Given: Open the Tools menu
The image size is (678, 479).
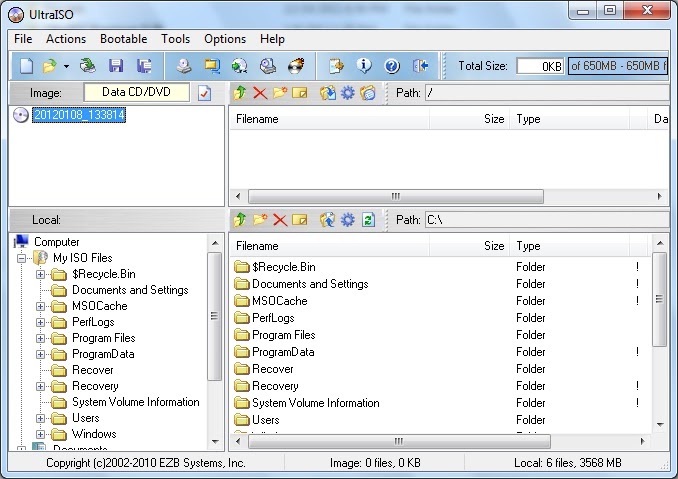Looking at the screenshot, I should click(176, 39).
